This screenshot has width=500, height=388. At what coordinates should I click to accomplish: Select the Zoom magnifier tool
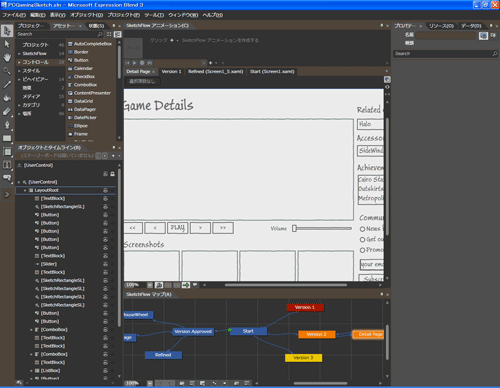pos(7,71)
